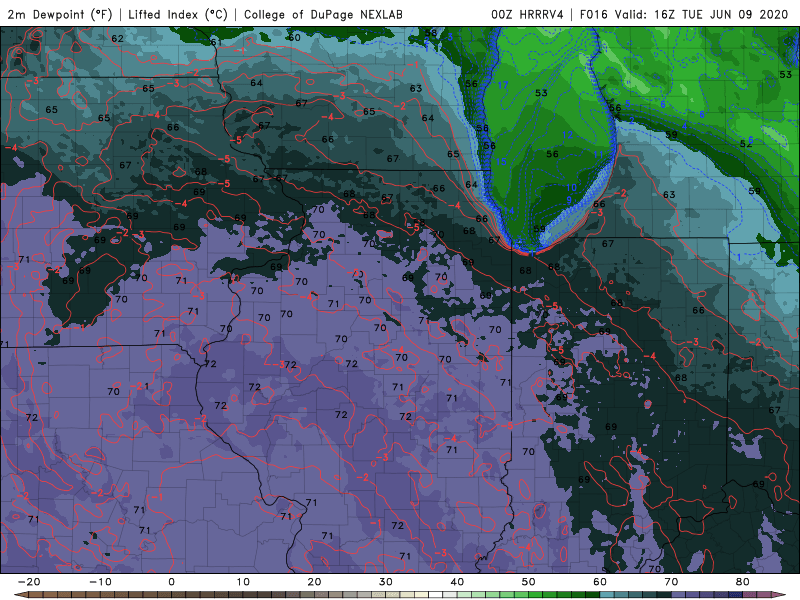Click the blue lifted index value 15
800x600 pixels.
point(501,162)
